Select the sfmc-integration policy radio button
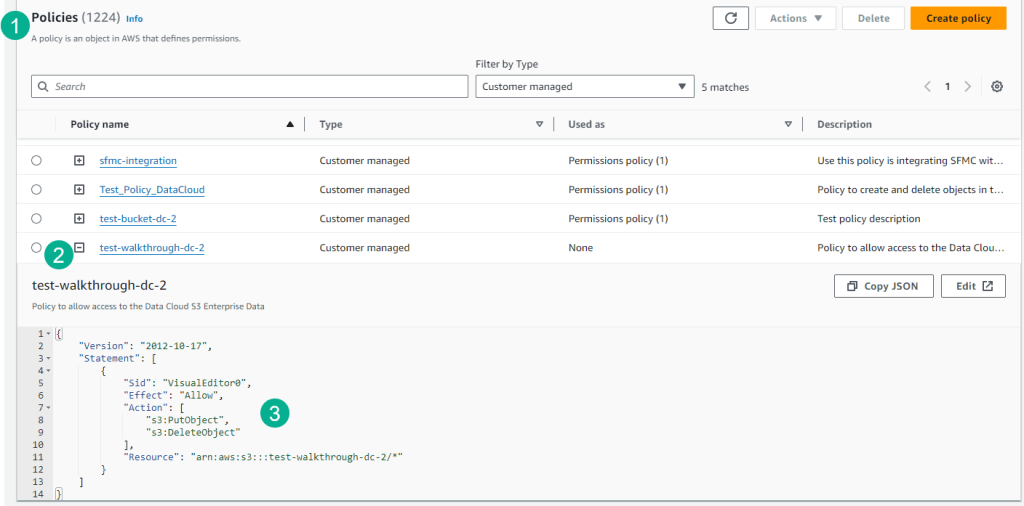The width and height of the screenshot is (1024, 506). coord(37,161)
